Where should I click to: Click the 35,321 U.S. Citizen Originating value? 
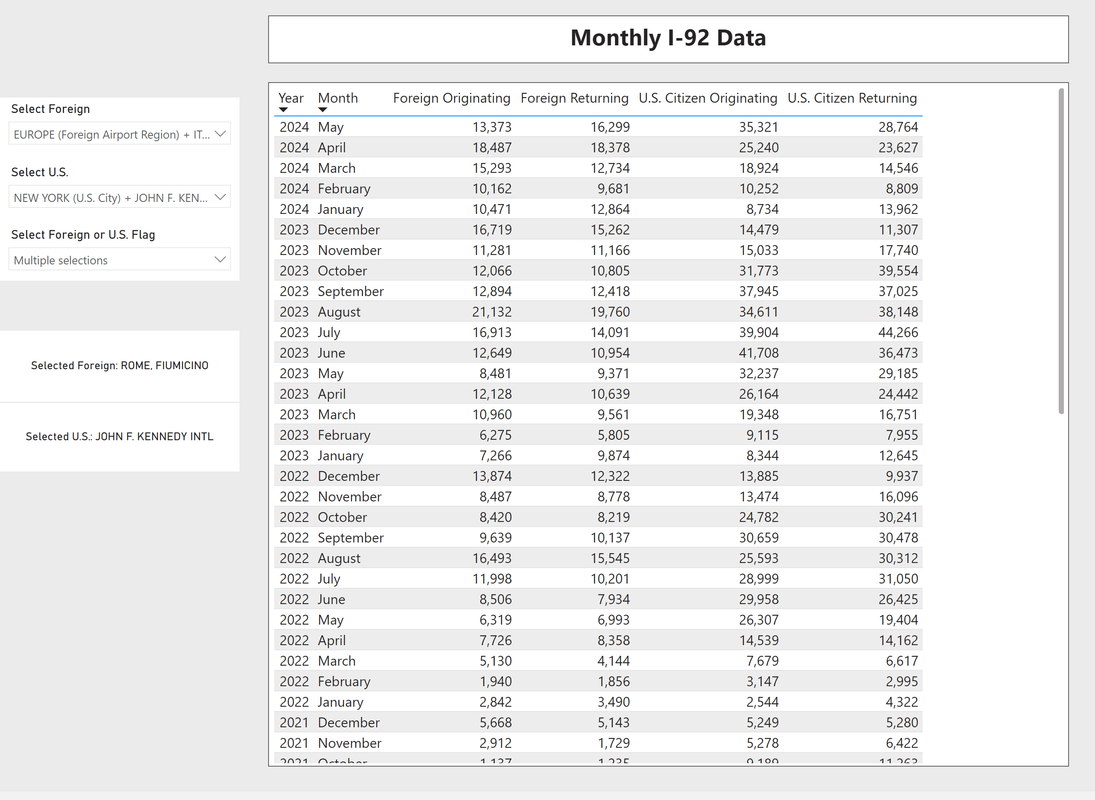pyautogui.click(x=758, y=127)
